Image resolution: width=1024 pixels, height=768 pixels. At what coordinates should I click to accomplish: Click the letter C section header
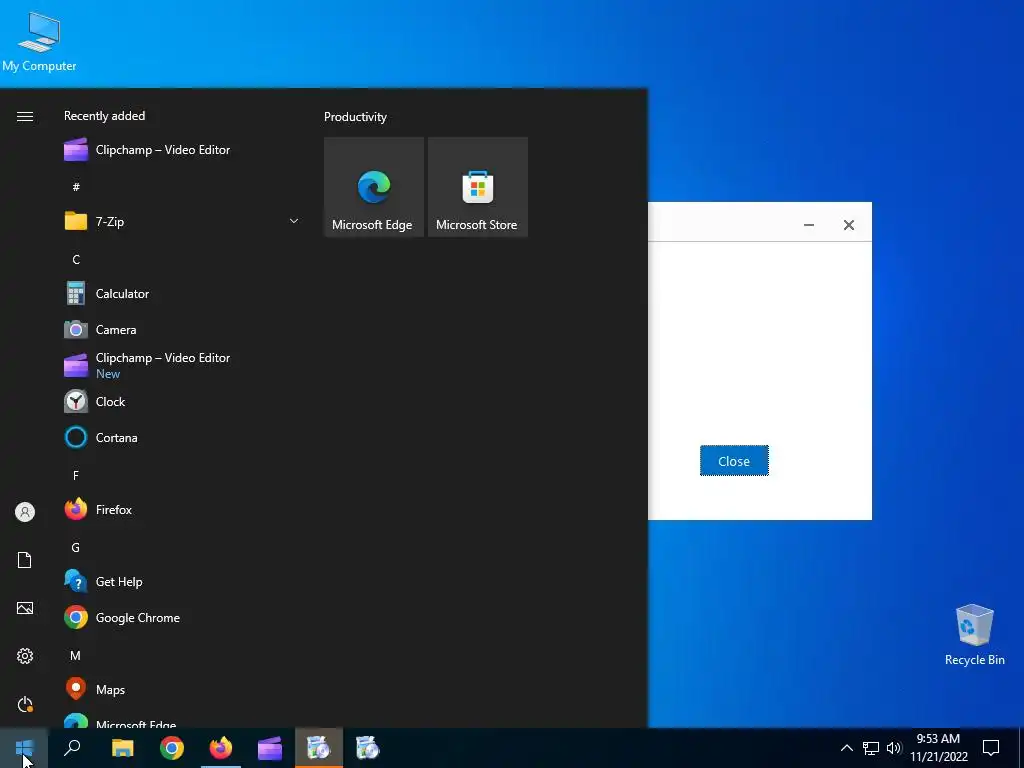tap(76, 259)
